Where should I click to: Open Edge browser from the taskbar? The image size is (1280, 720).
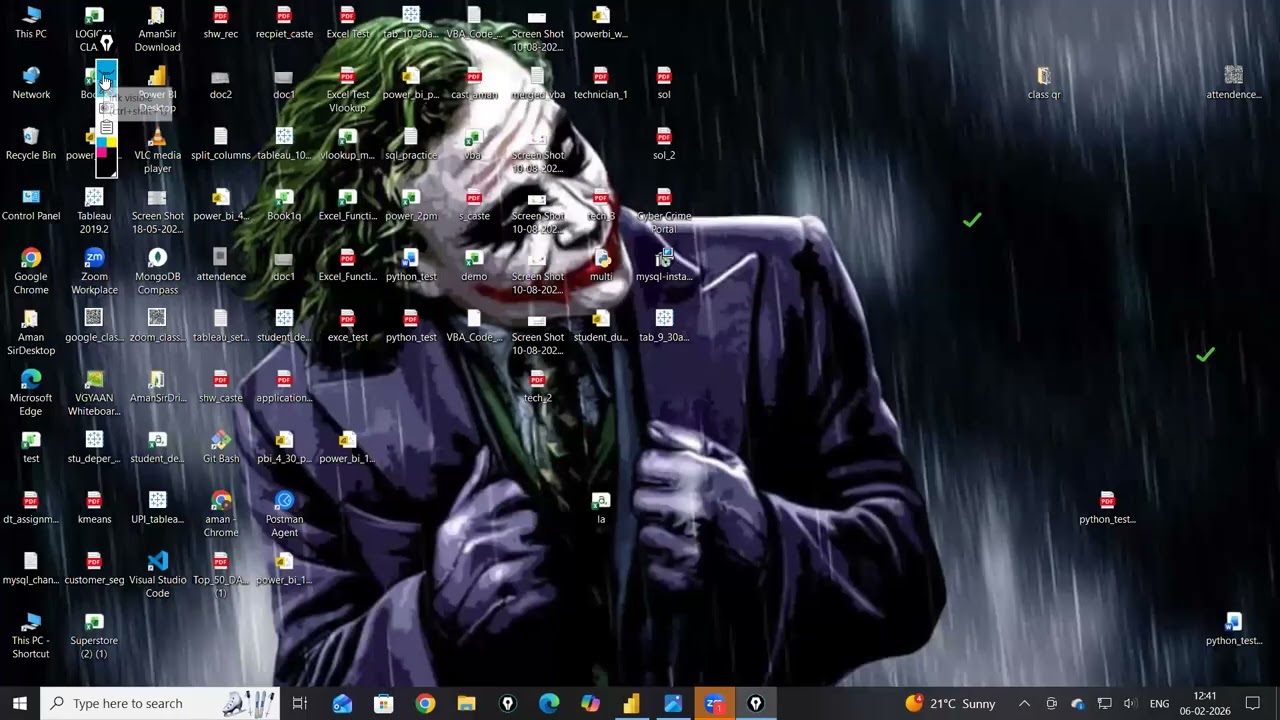coord(549,703)
